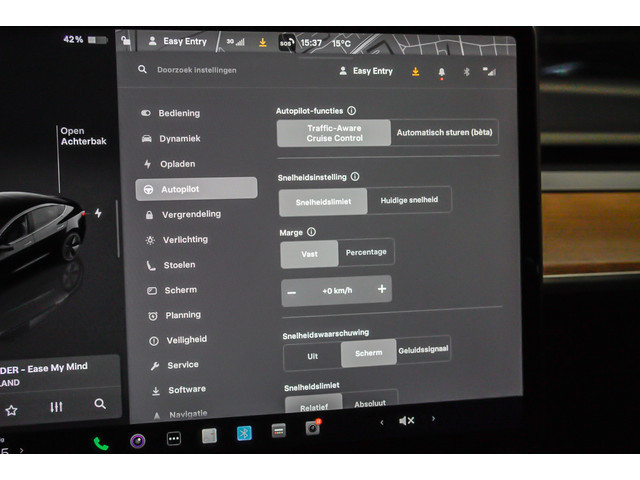This screenshot has height=480, width=640.
Task: Switch to Automatisch sturen (bèta)
Action: click(445, 132)
